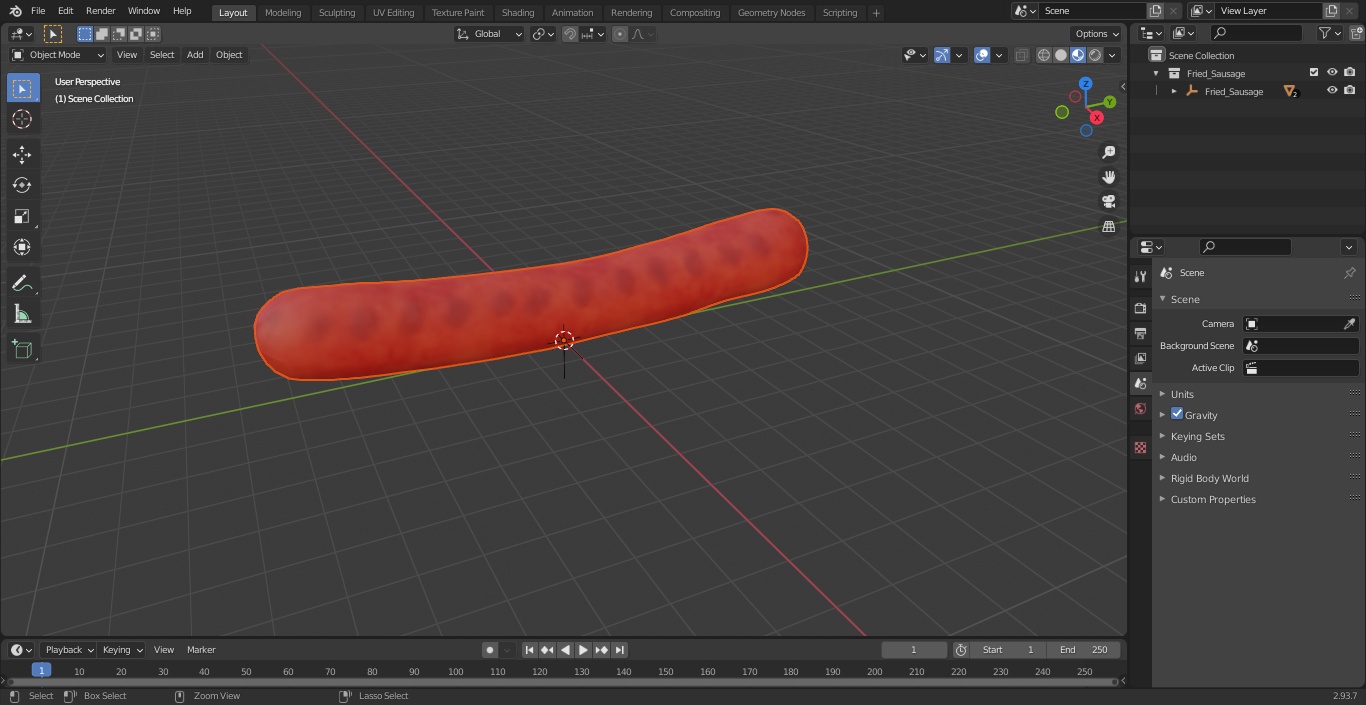This screenshot has width=1366, height=705.
Task: Switch to the Sculpting workspace tab
Action: point(337,13)
